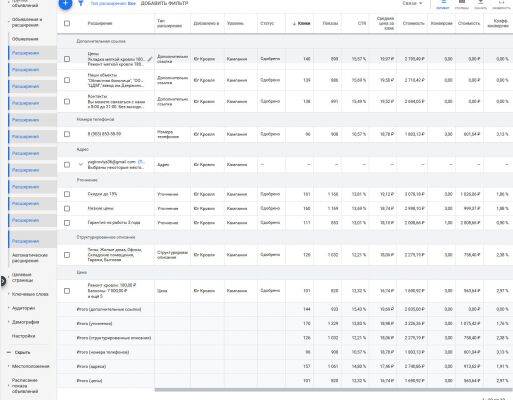Click the minus icon beside 'Скрыть'
The width and height of the screenshot is (513, 400).
click(9, 352)
